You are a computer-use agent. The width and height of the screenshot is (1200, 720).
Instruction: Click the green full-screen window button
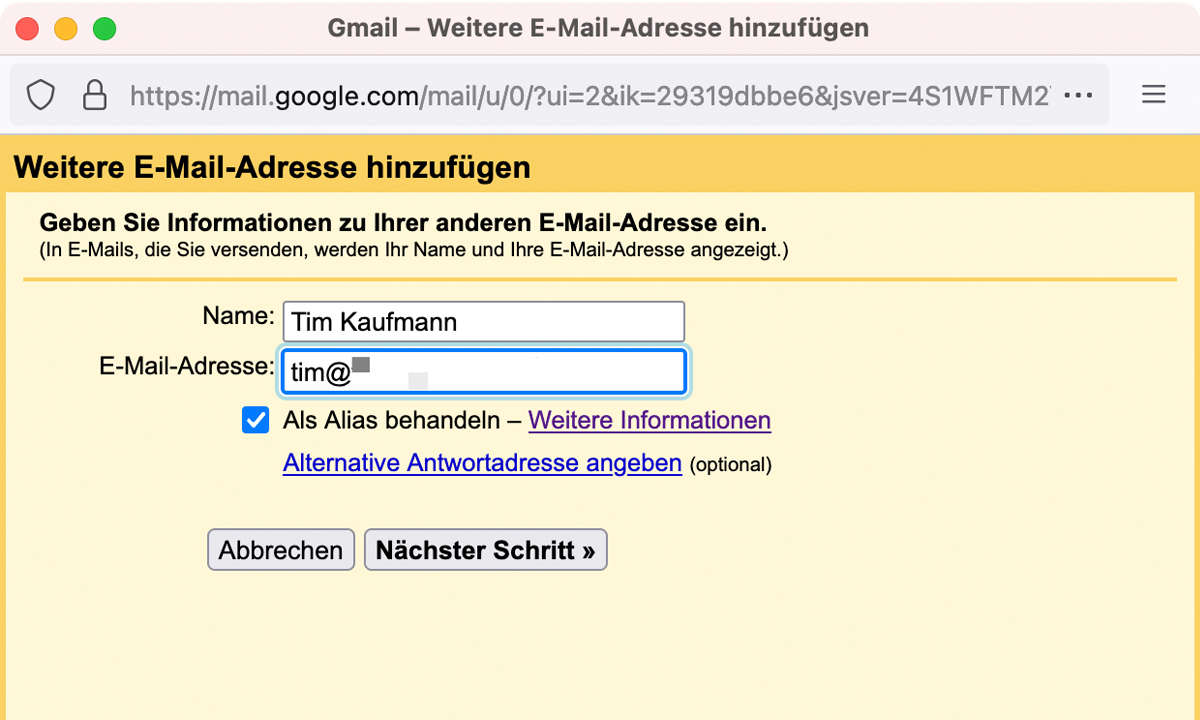coord(104,29)
